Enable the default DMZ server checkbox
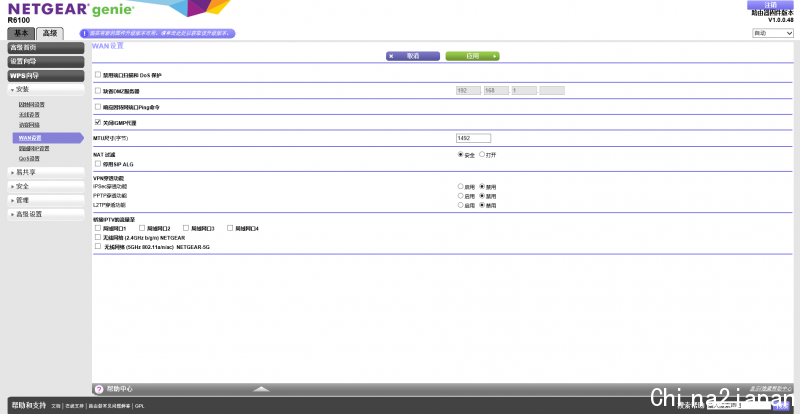The width and height of the screenshot is (800, 414). pyautogui.click(x=98, y=90)
